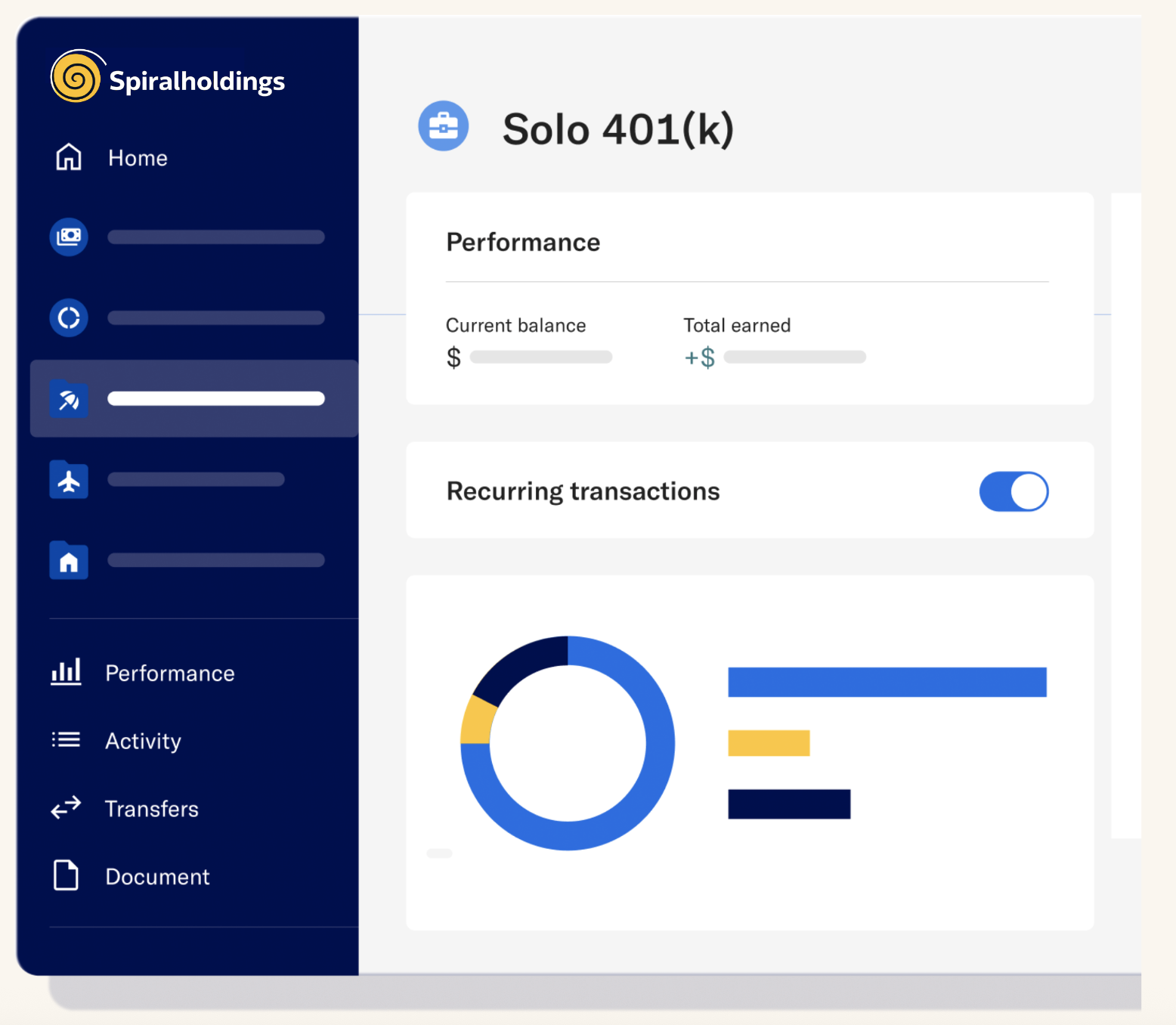Open the Activity list section
Image resolution: width=1176 pixels, height=1025 pixels.
click(143, 741)
